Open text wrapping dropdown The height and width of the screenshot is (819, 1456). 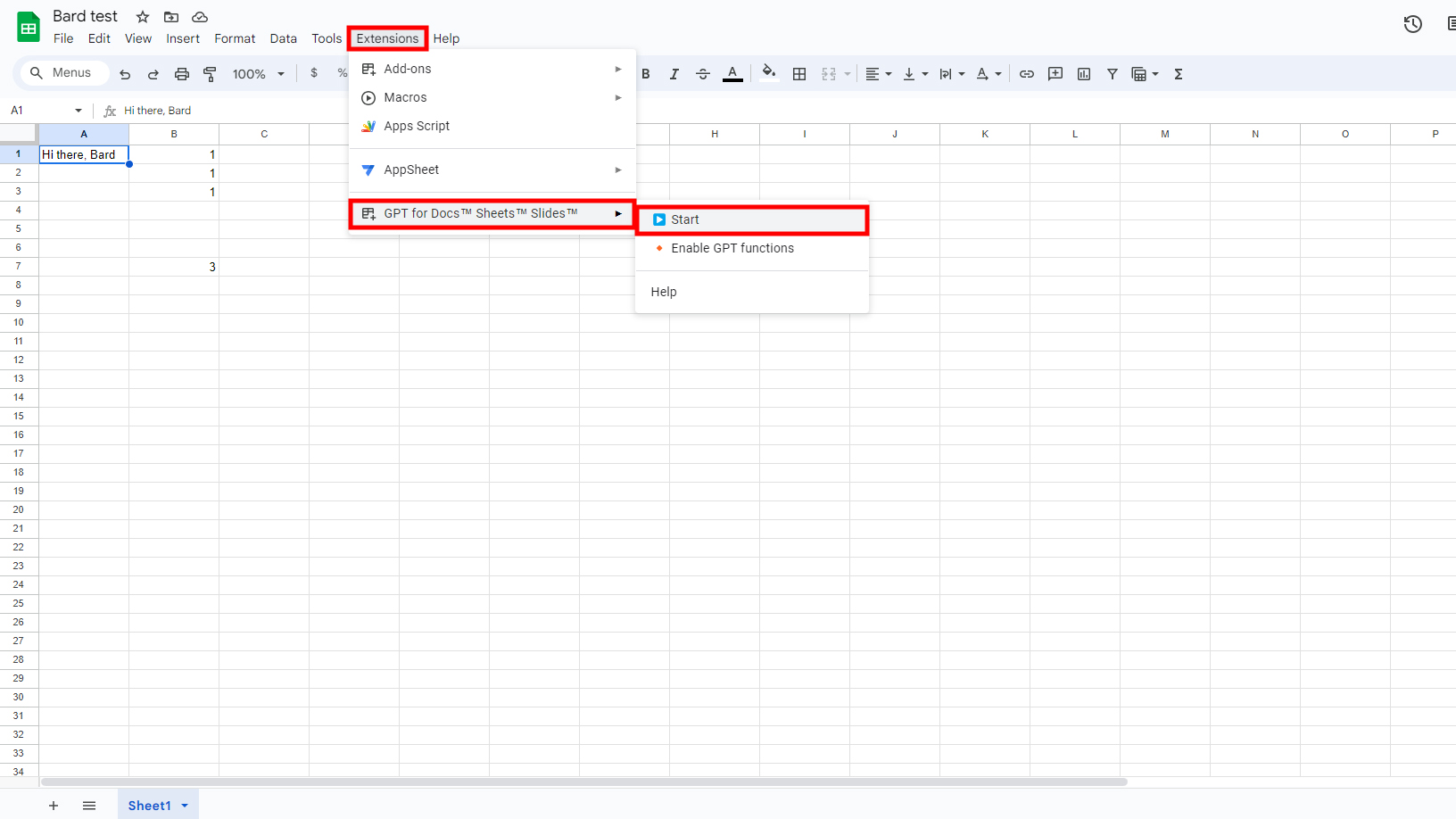pyautogui.click(x=952, y=74)
